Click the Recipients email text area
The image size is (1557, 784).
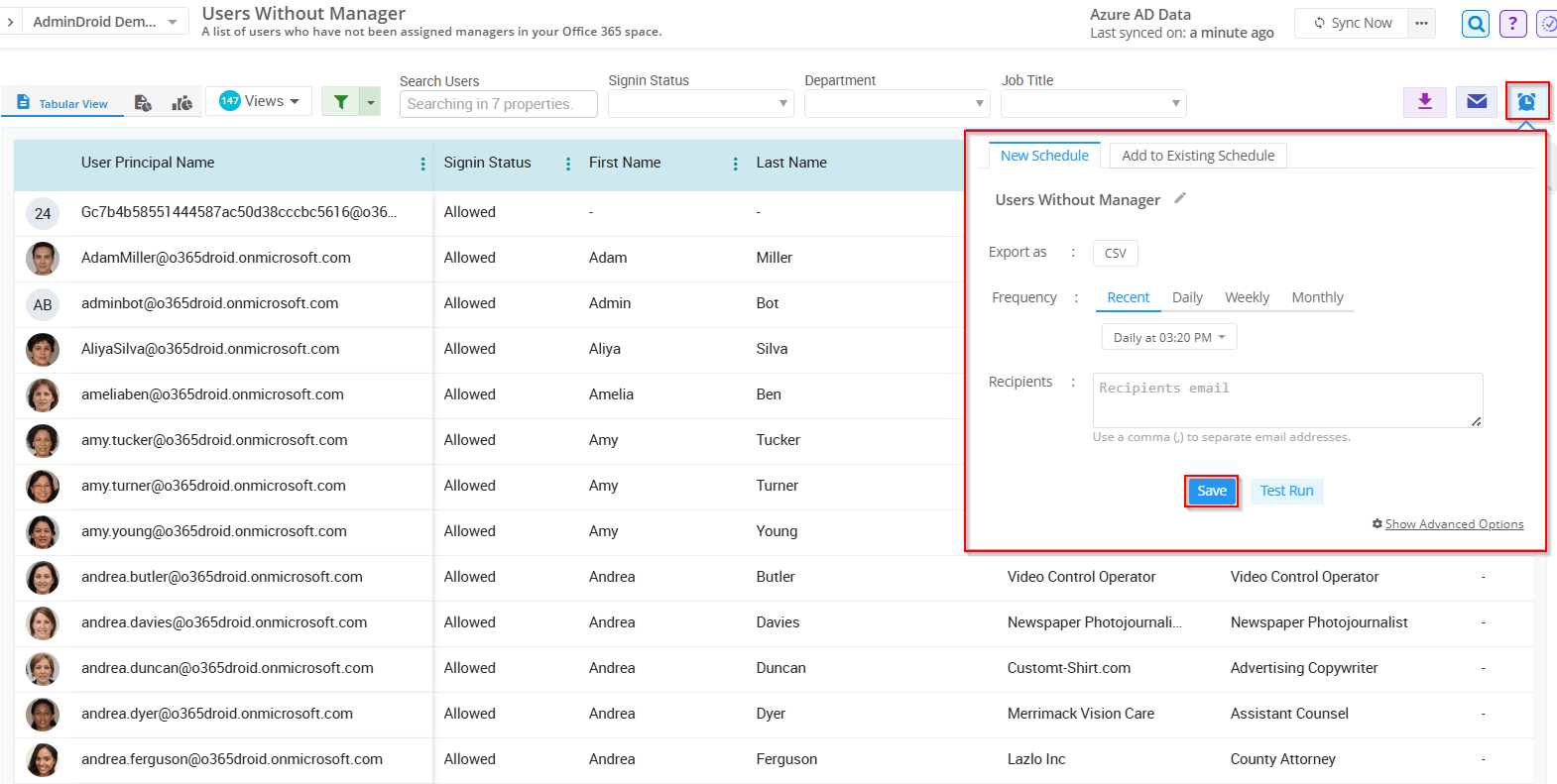point(1287,400)
